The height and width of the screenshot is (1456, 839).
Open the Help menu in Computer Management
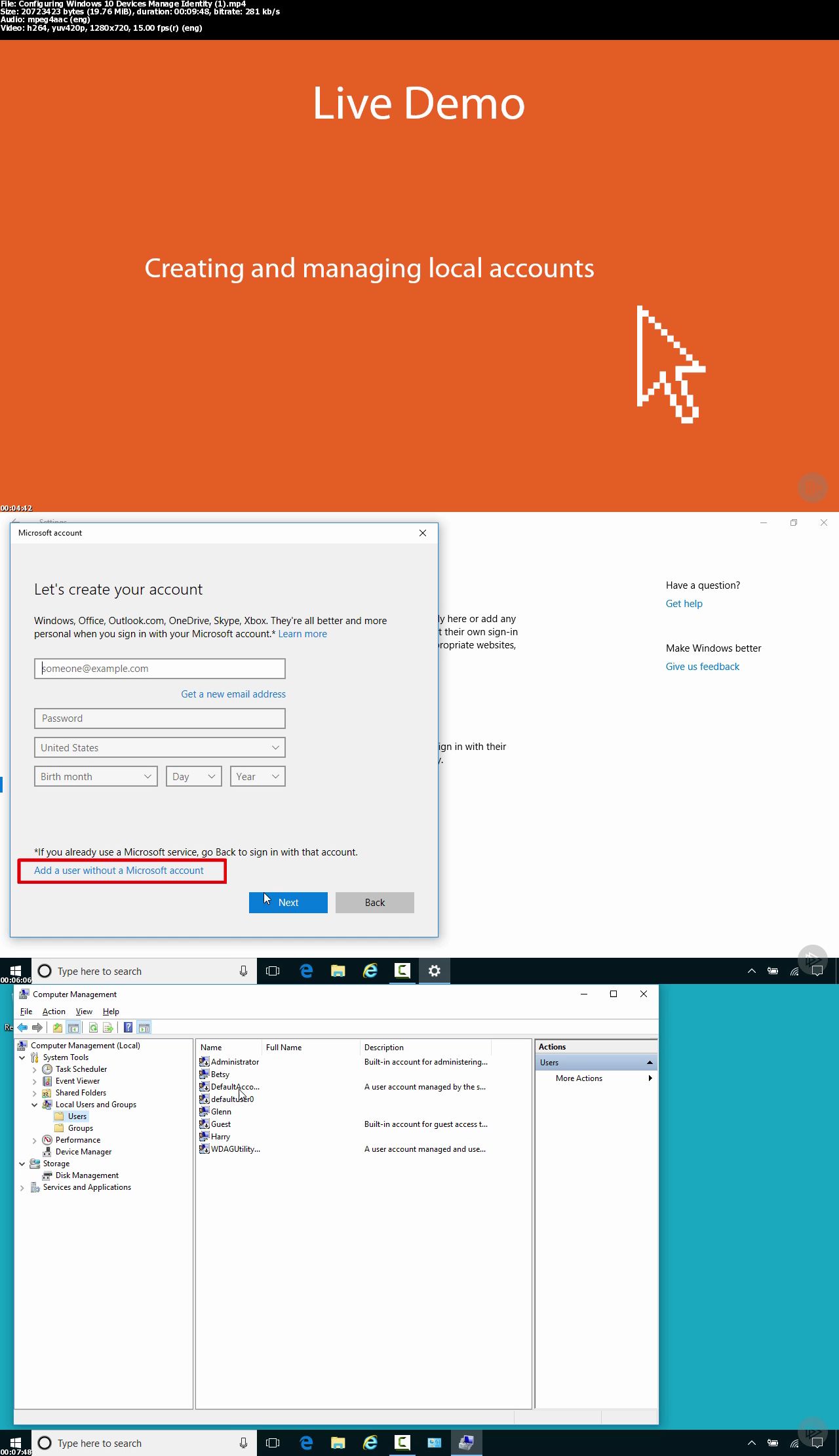tap(111, 1011)
